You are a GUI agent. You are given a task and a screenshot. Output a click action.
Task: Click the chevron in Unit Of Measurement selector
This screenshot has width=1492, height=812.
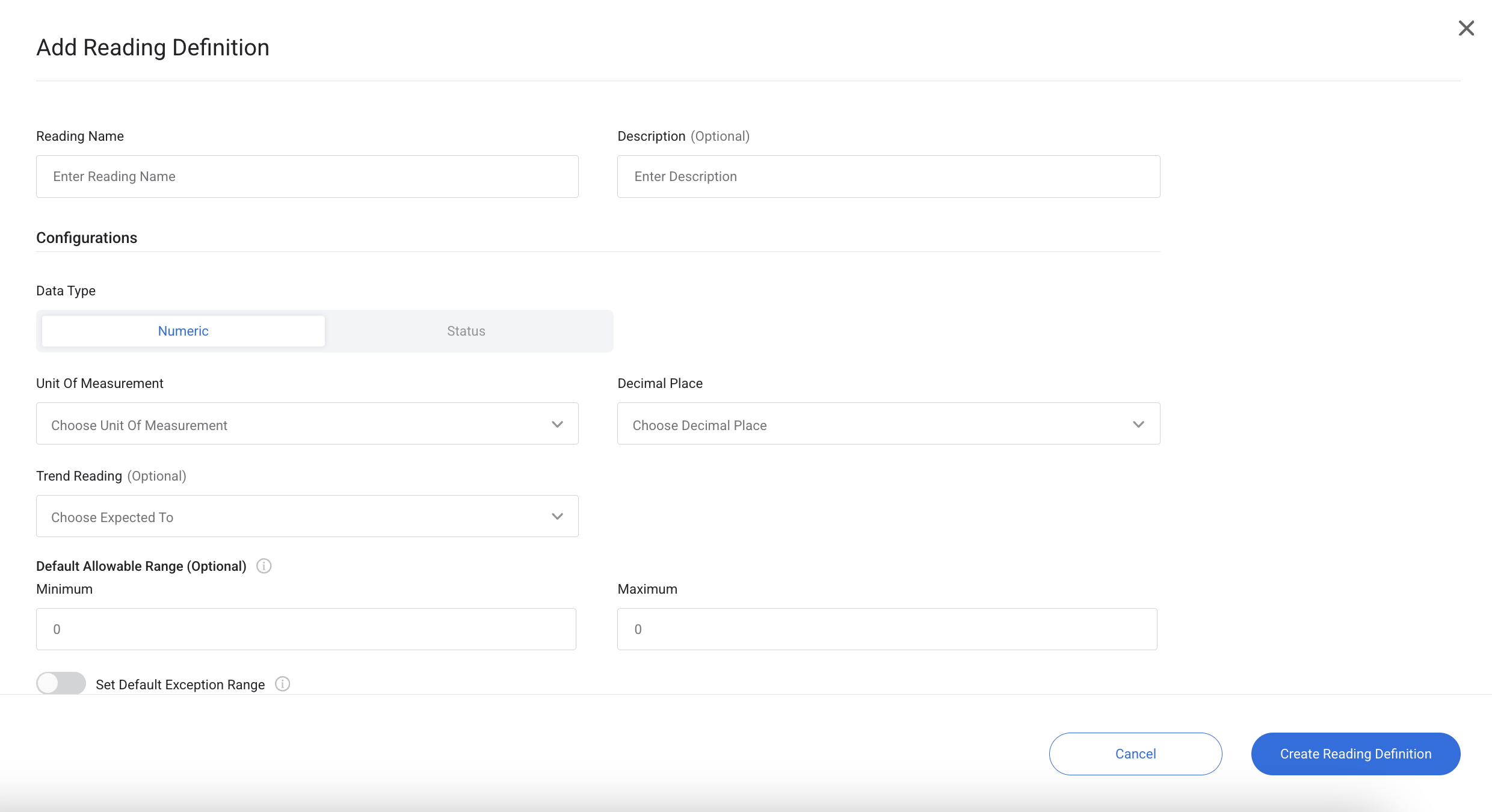557,424
